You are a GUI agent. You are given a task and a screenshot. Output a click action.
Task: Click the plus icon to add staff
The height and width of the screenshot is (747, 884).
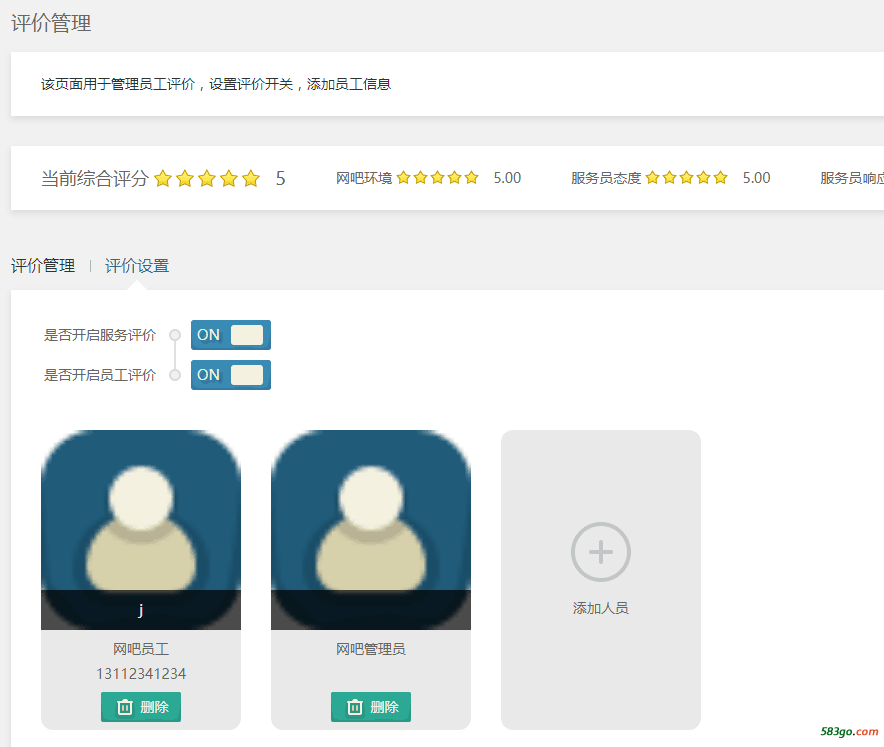pyautogui.click(x=600, y=552)
